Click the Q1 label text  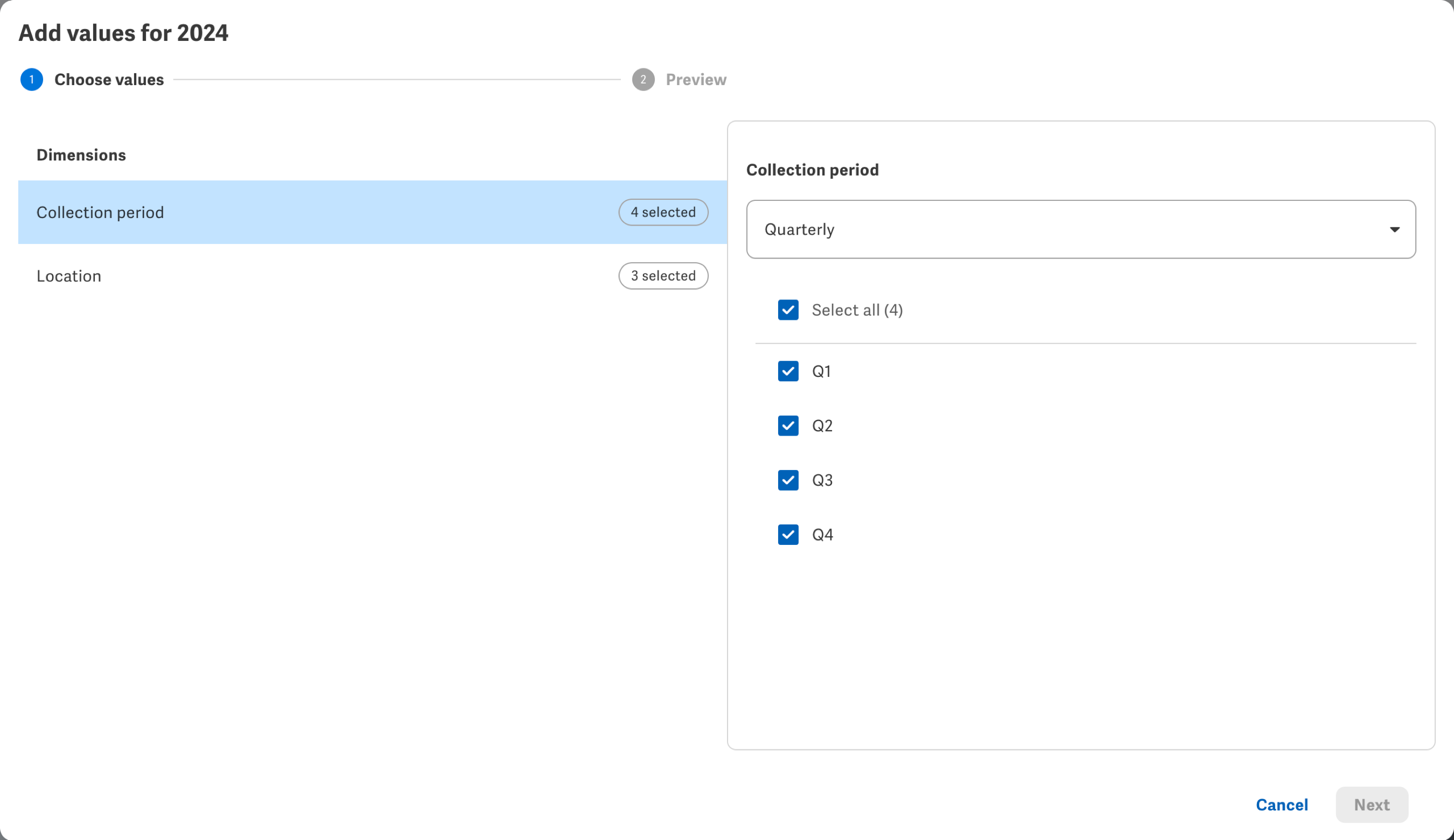click(x=821, y=371)
